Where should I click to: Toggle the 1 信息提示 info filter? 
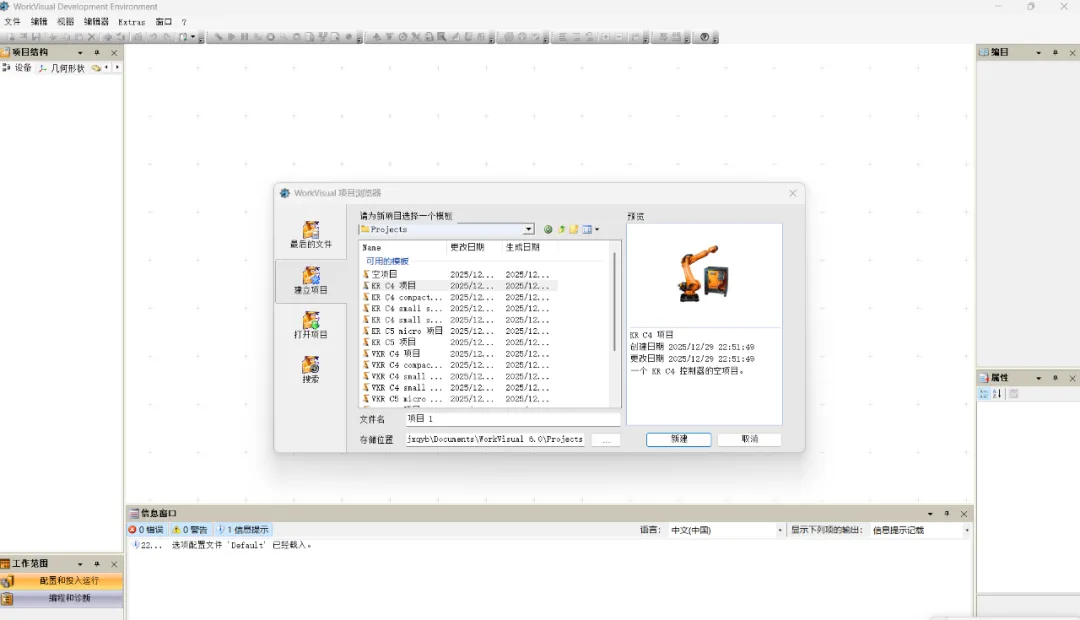pyautogui.click(x=243, y=530)
